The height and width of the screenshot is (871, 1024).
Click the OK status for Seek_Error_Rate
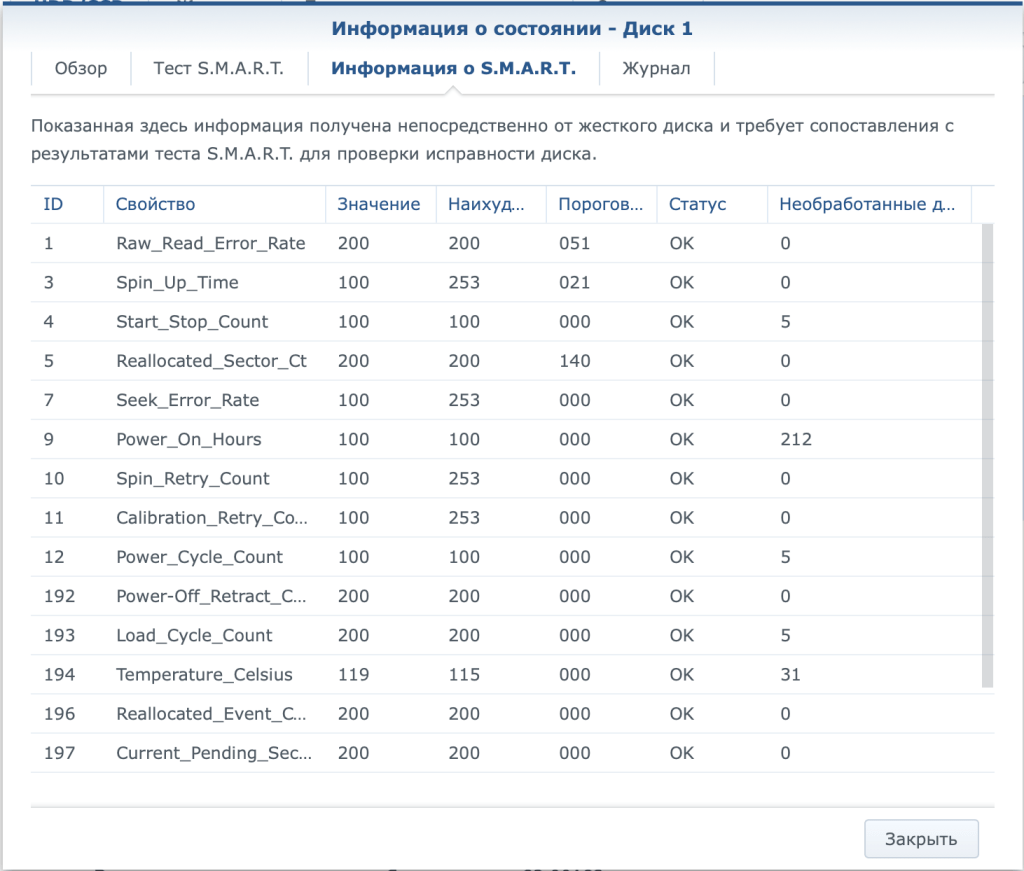pyautogui.click(x=682, y=400)
